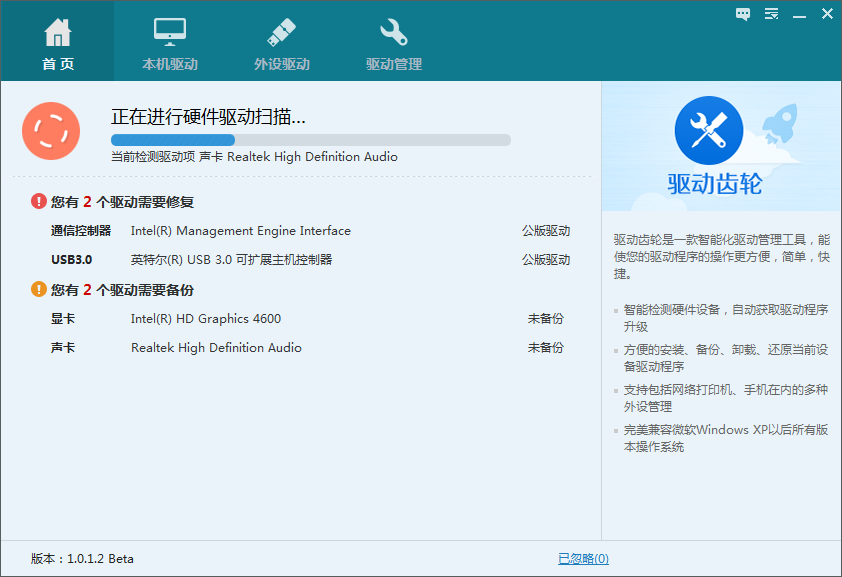Click the 完美兼容微软Windows XP feature bullet
Viewport: 842px width, 577px height.
pos(725,438)
